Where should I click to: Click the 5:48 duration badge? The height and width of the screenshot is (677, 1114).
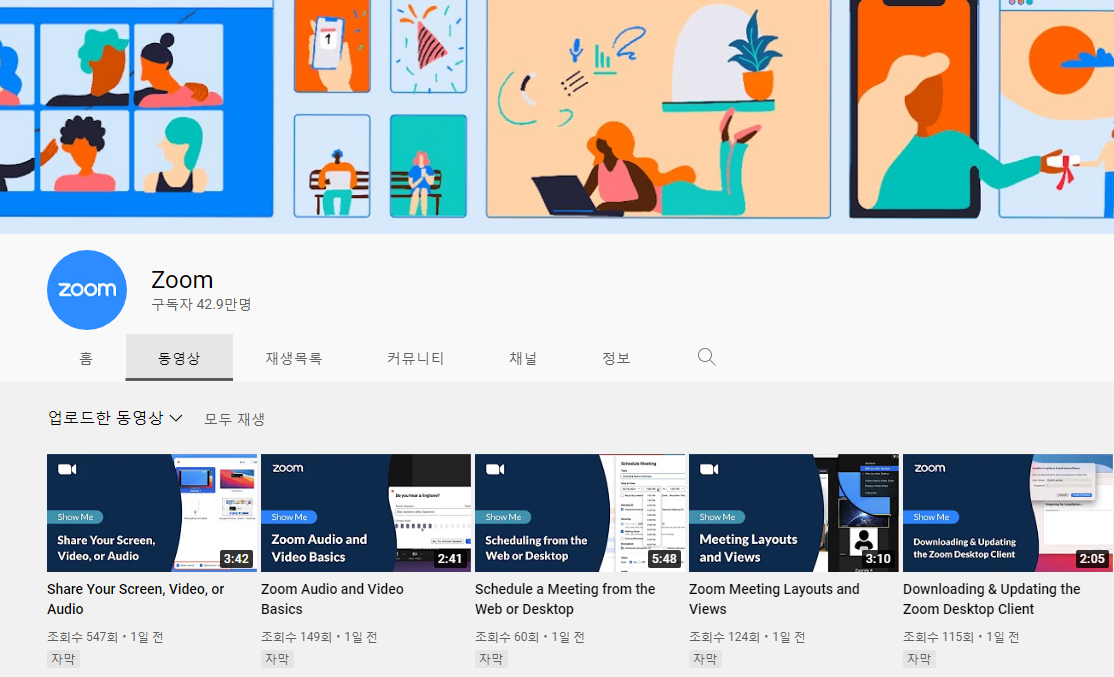click(664, 558)
